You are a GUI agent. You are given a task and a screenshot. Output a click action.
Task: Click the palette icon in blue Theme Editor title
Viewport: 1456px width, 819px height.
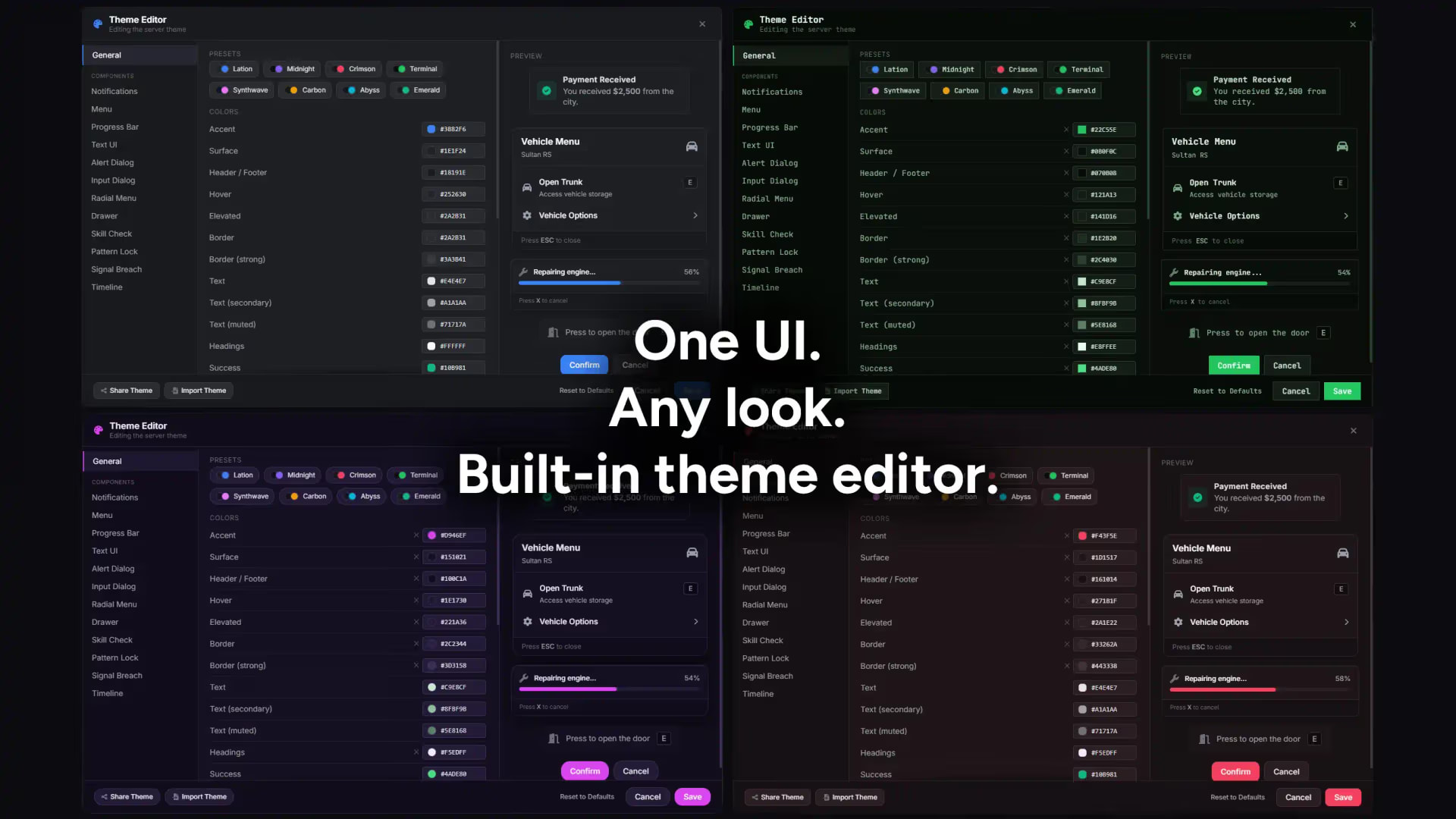98,24
